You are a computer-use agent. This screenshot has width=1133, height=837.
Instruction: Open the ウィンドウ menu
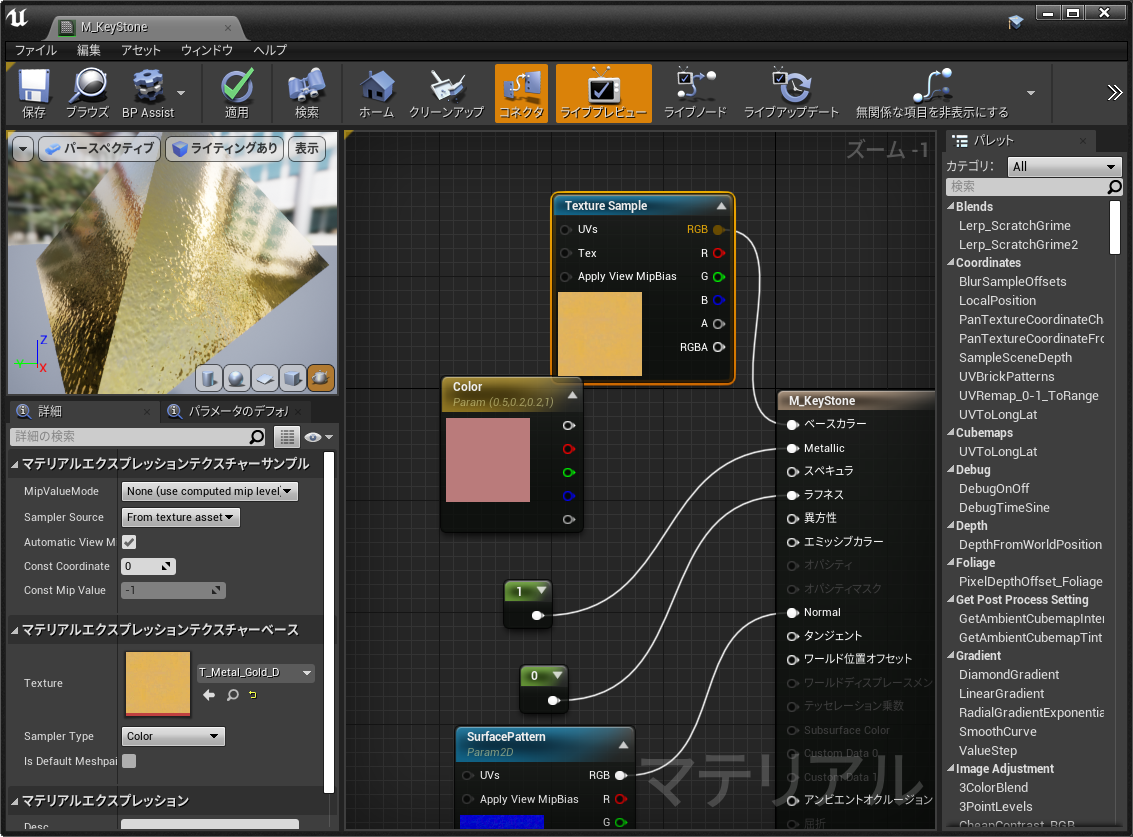(207, 50)
